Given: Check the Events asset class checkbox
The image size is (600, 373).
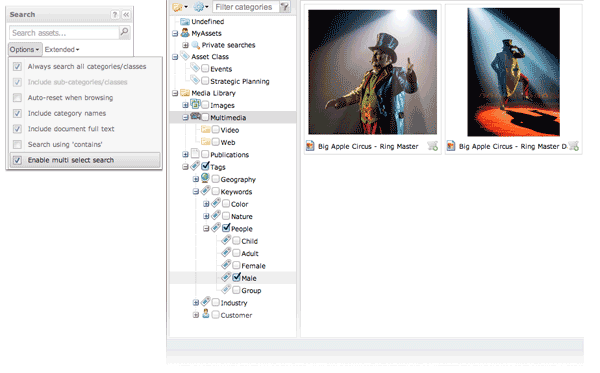Looking at the screenshot, I should tap(205, 68).
